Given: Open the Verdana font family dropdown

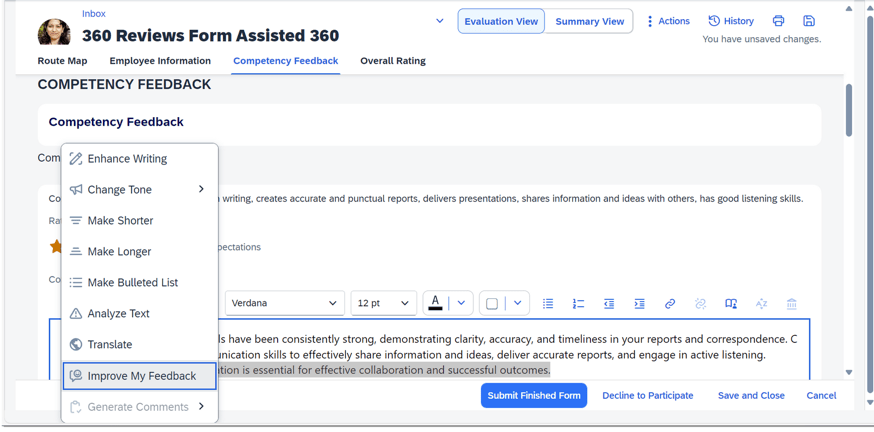Looking at the screenshot, I should click(x=284, y=303).
